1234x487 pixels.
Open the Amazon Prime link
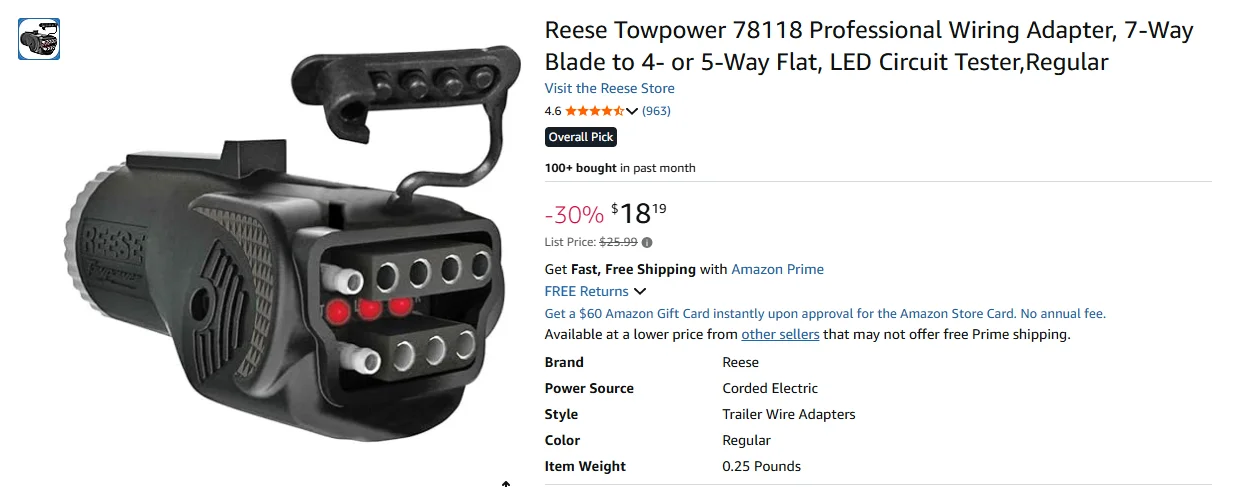coord(777,269)
